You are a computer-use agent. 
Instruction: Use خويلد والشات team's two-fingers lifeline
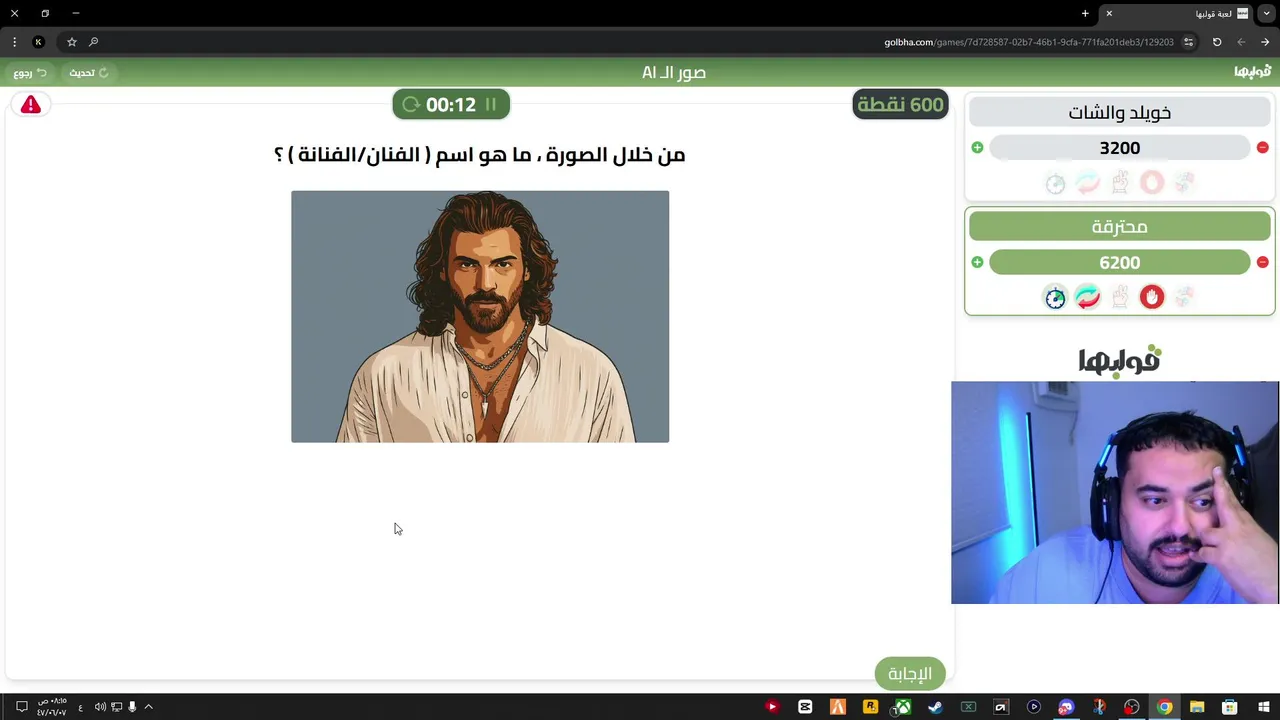coord(1120,183)
